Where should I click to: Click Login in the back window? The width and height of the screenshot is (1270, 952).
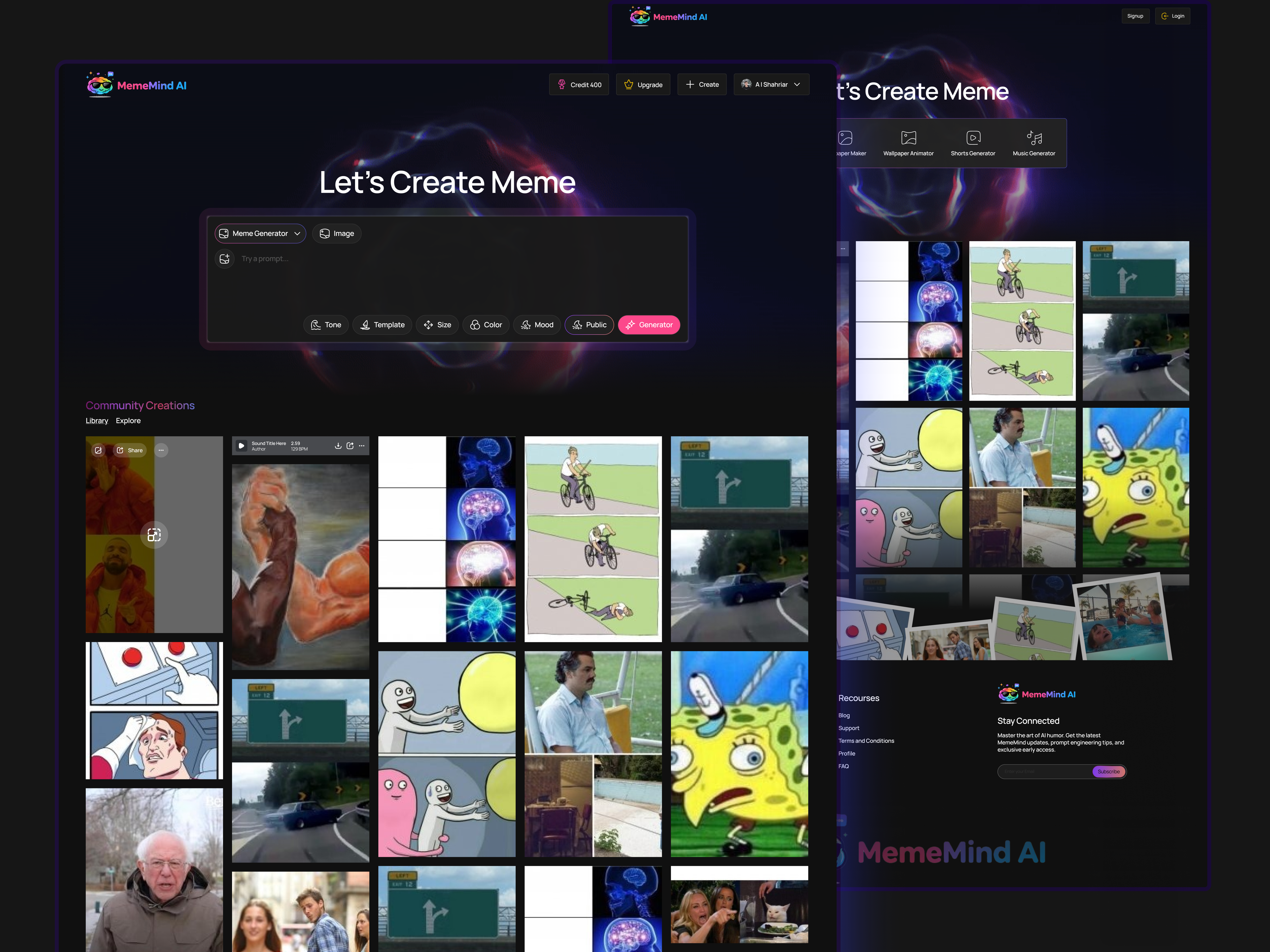[x=1172, y=16]
